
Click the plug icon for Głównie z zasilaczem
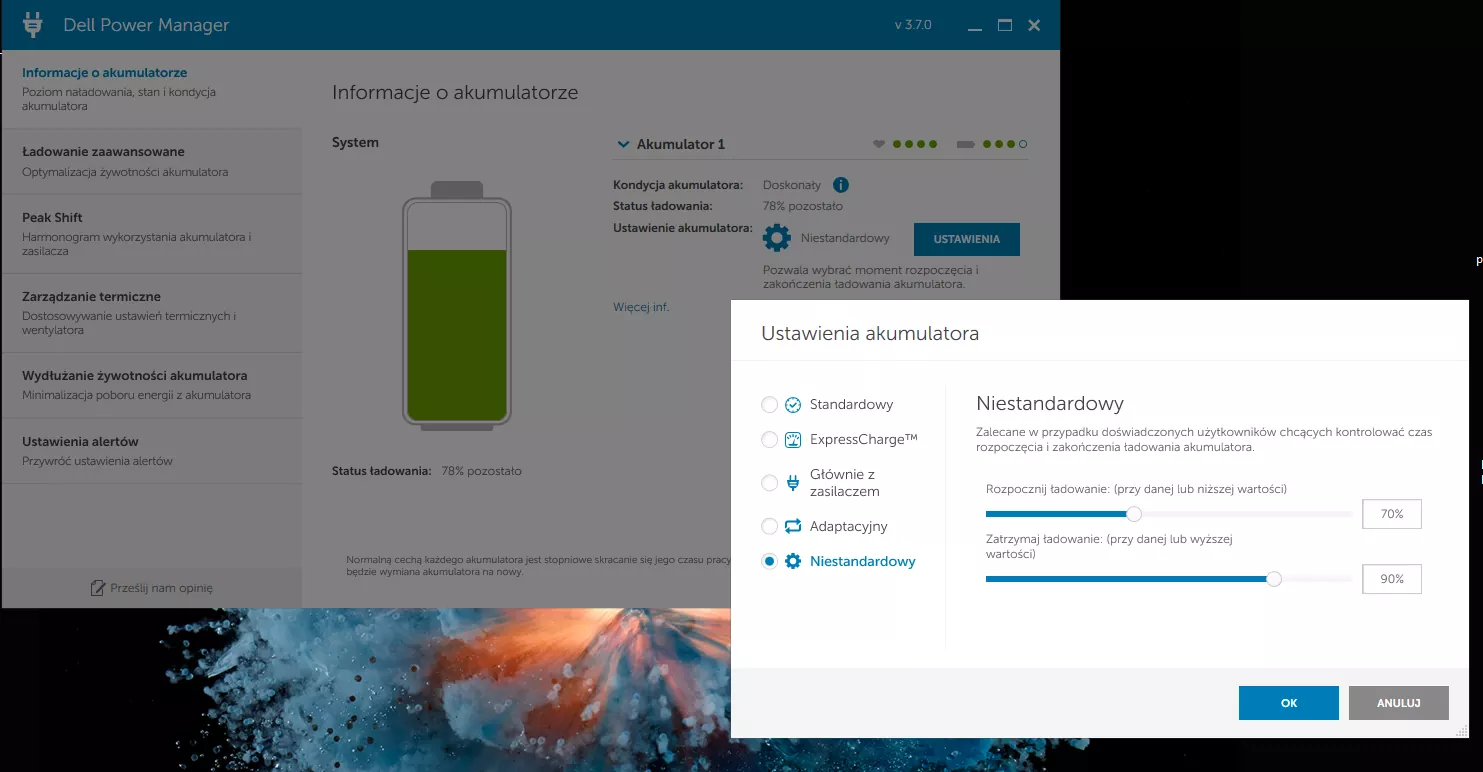click(x=793, y=483)
